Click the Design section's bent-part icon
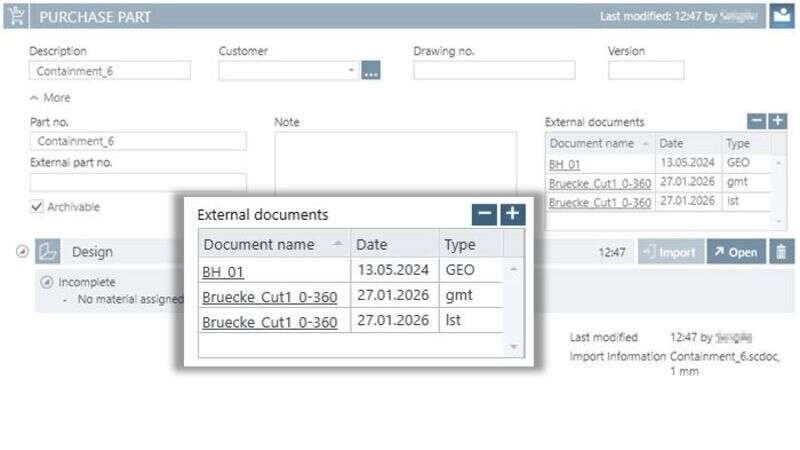The height and width of the screenshot is (450, 800). 49,252
